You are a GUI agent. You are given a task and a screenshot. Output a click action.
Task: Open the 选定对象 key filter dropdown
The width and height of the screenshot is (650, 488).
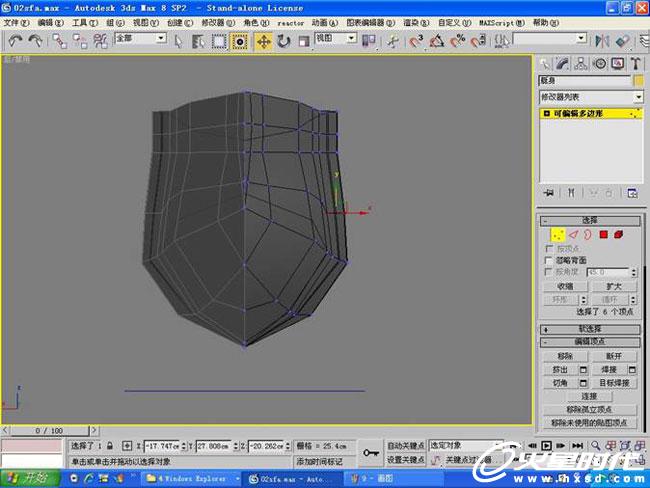(x=466, y=446)
